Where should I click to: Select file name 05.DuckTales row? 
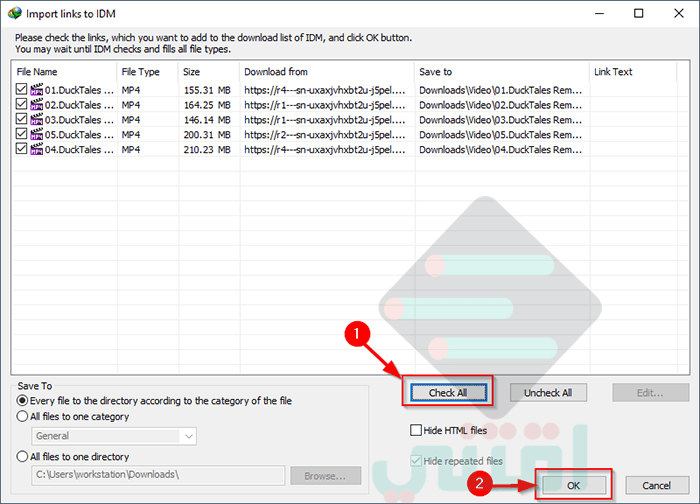click(79, 134)
